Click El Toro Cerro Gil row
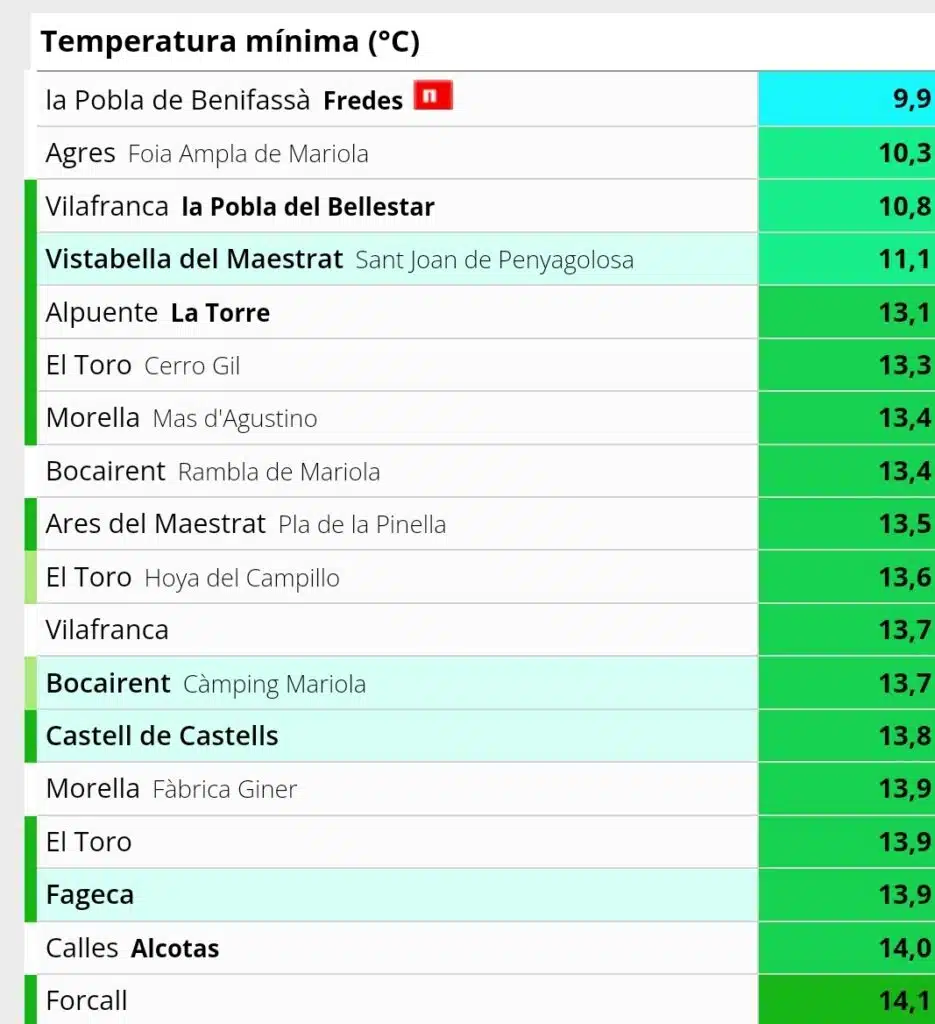 [x=397, y=365]
